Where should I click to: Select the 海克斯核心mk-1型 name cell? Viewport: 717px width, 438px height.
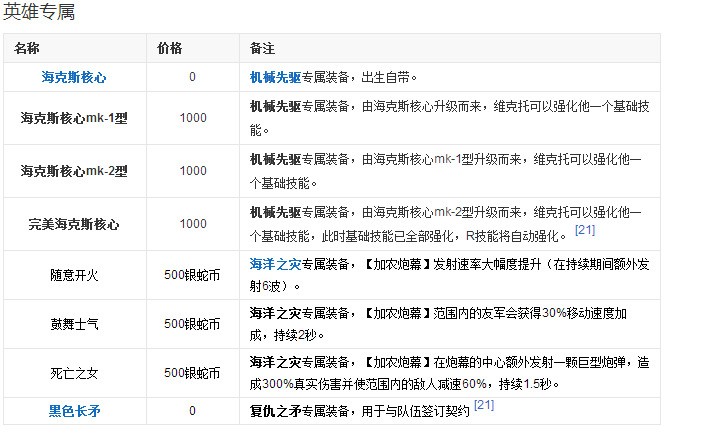click(x=74, y=118)
